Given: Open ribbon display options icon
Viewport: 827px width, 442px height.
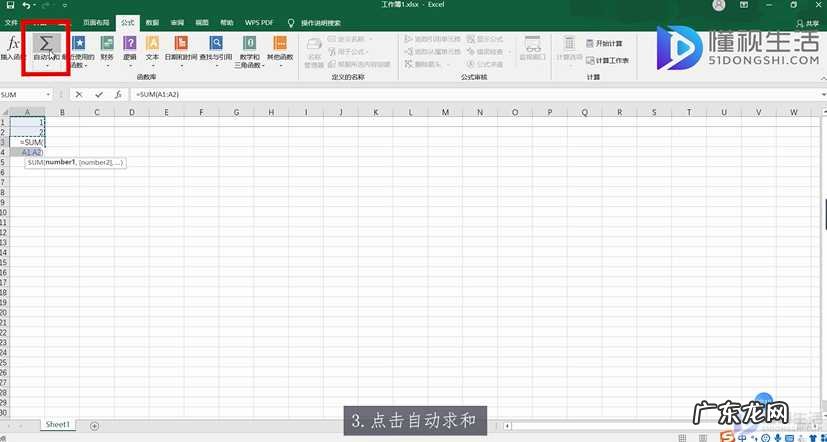Looking at the screenshot, I should pyautogui.click(x=744, y=5).
